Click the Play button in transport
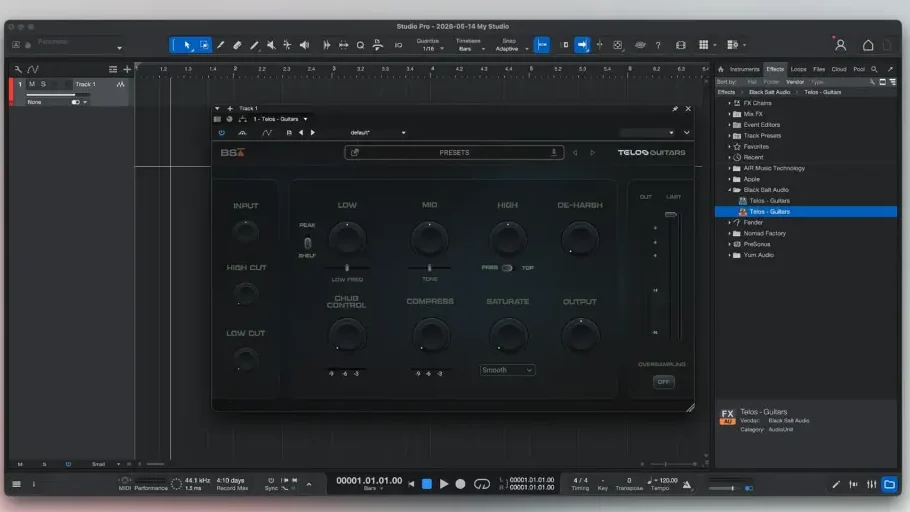 (444, 484)
